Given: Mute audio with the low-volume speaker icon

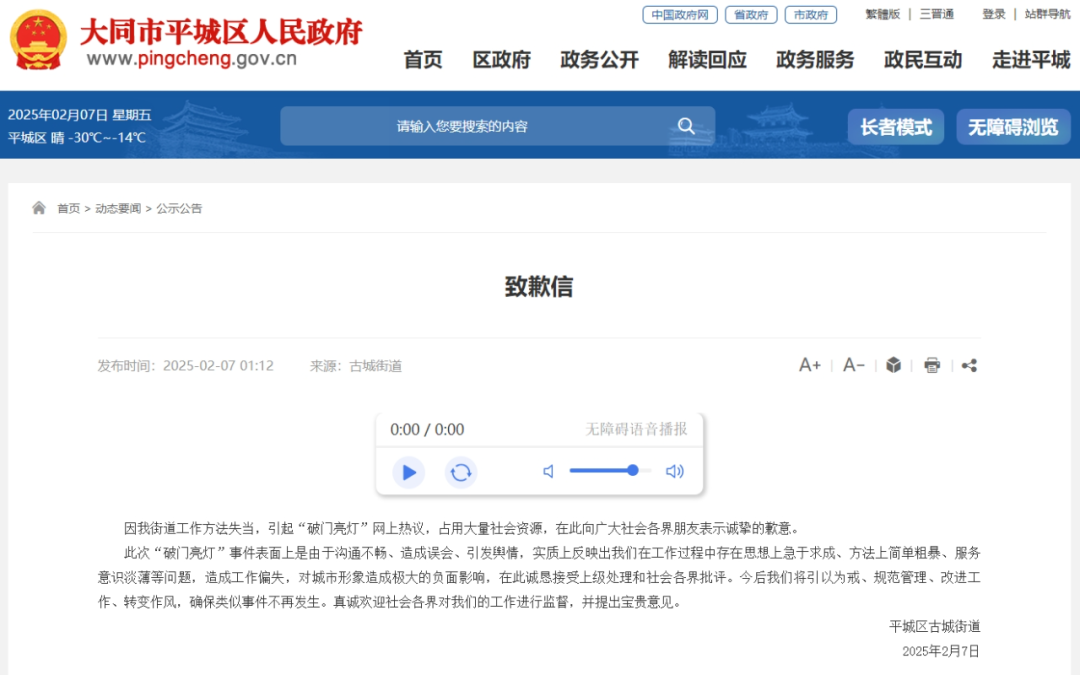Looking at the screenshot, I should 548,471.
